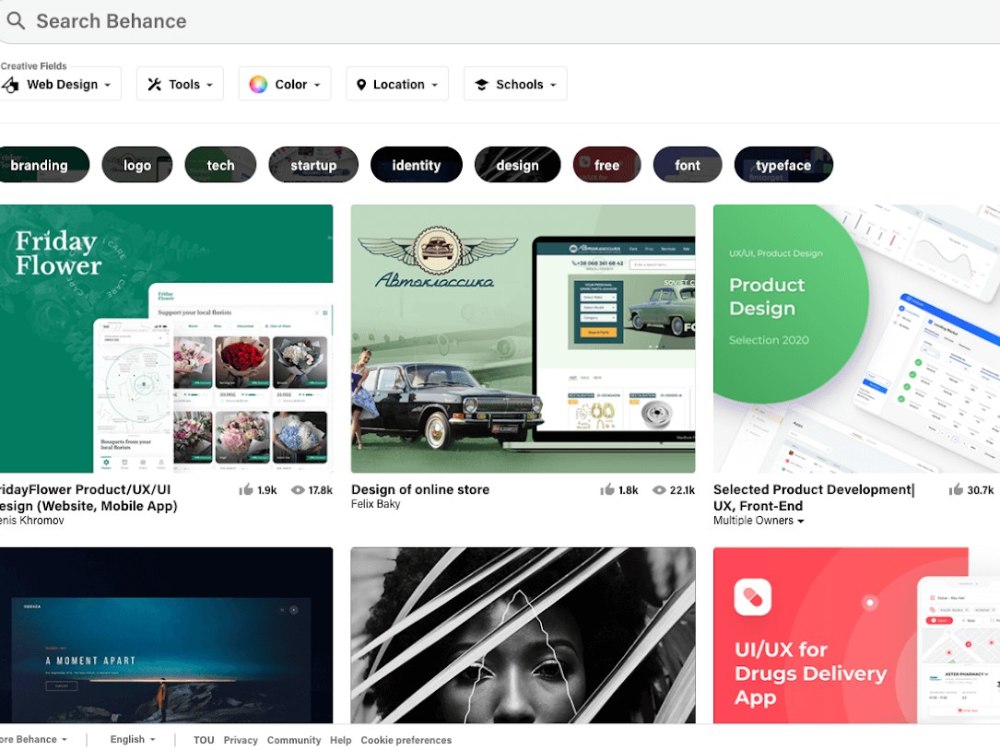
Task: Open the TOU footer link
Action: coord(203,740)
